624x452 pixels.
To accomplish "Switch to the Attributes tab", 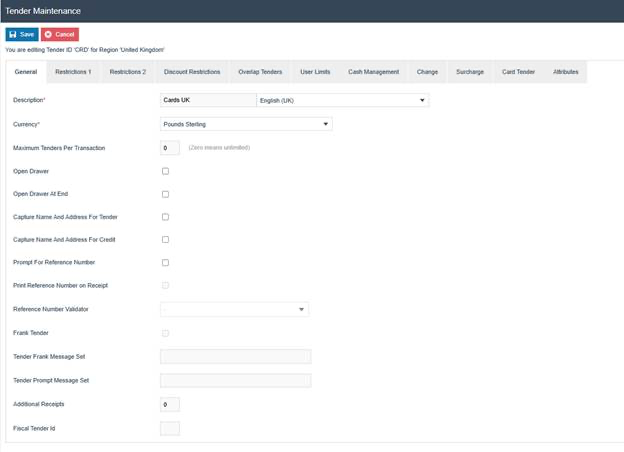I will (565, 72).
